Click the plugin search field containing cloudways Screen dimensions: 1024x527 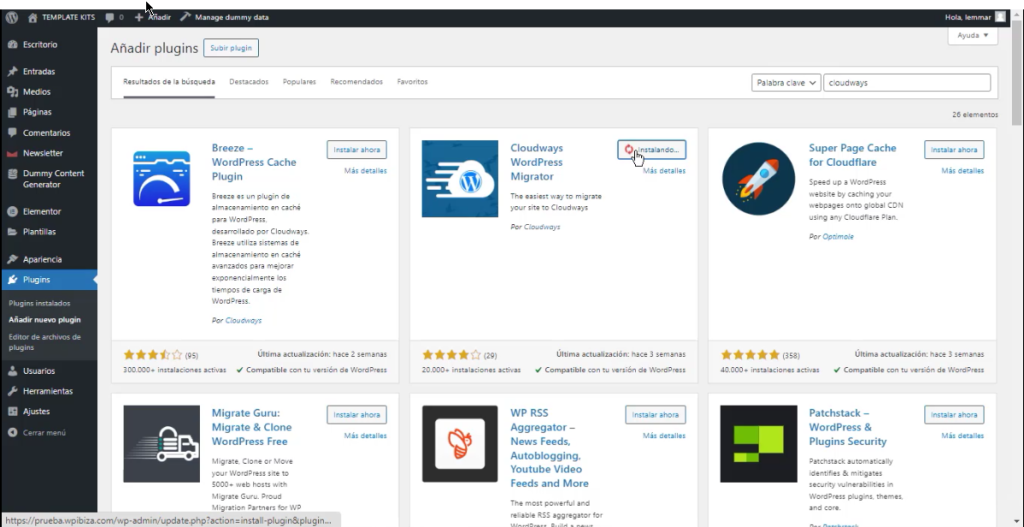coord(907,83)
